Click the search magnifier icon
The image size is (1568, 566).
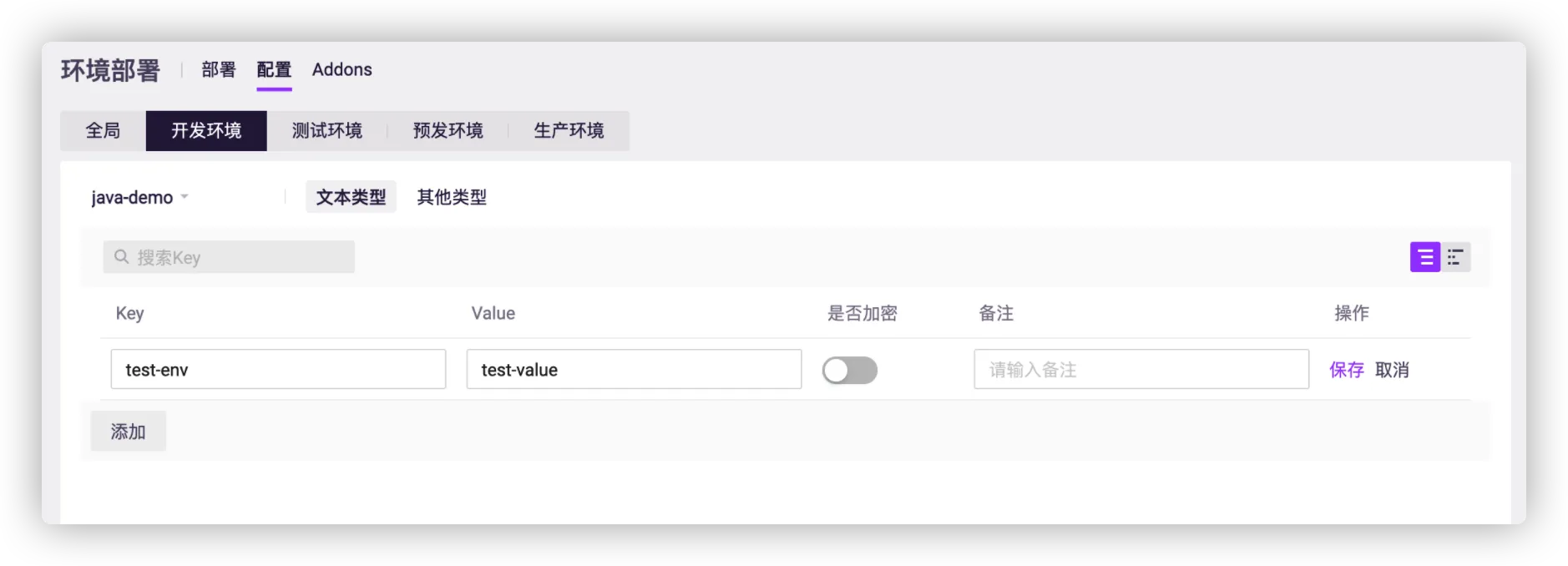pyautogui.click(x=122, y=257)
